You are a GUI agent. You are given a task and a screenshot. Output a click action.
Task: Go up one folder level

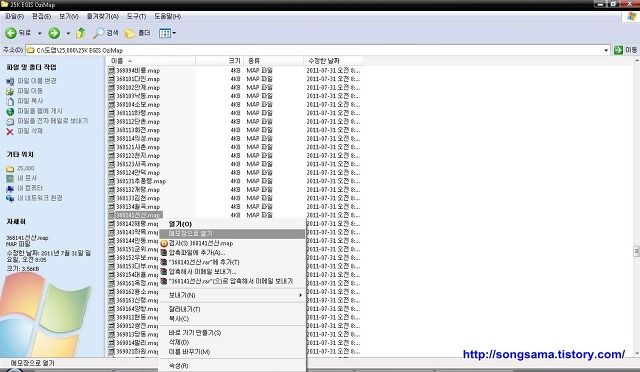point(81,33)
